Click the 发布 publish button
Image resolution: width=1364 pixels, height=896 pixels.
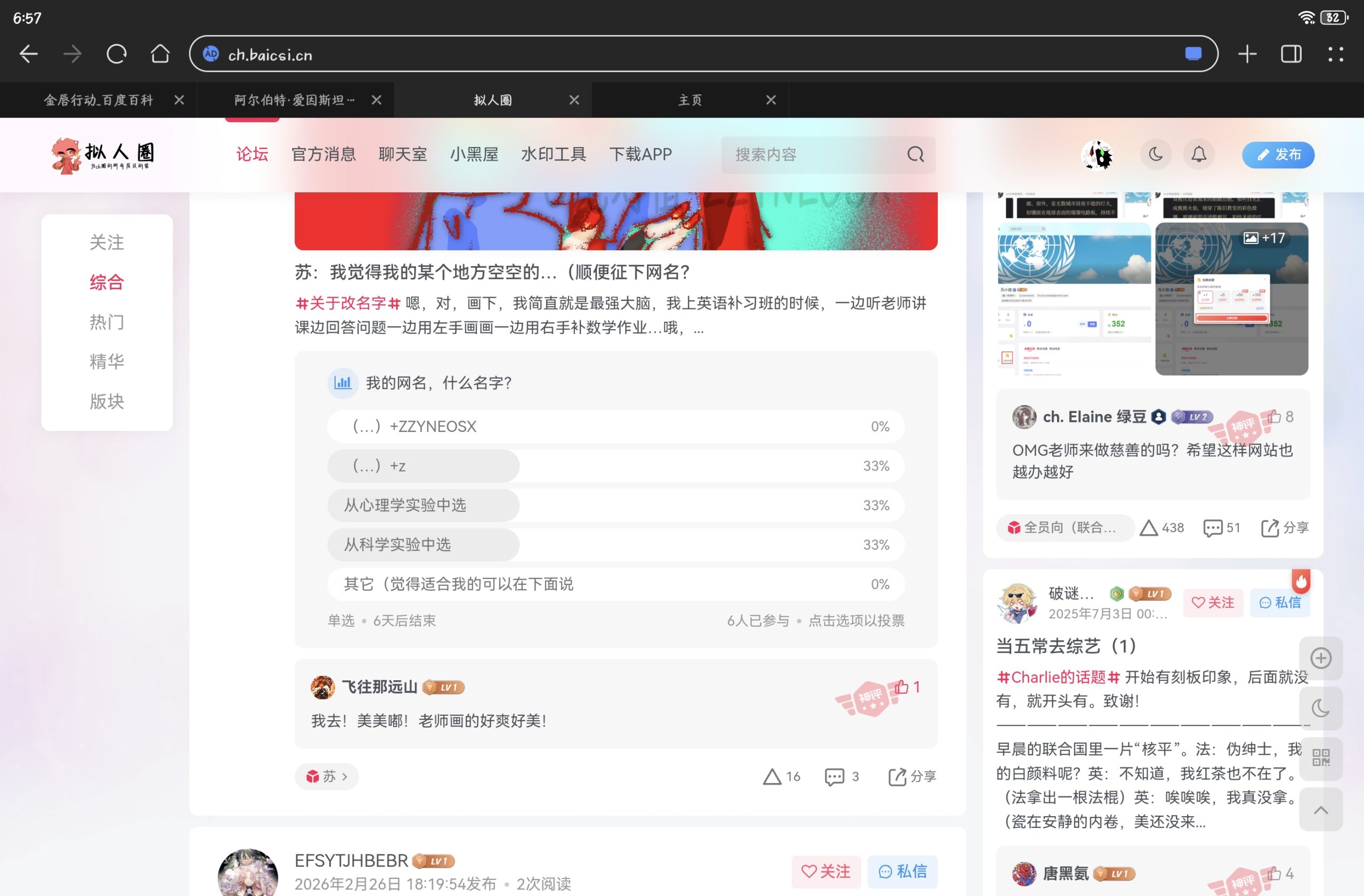coord(1278,154)
